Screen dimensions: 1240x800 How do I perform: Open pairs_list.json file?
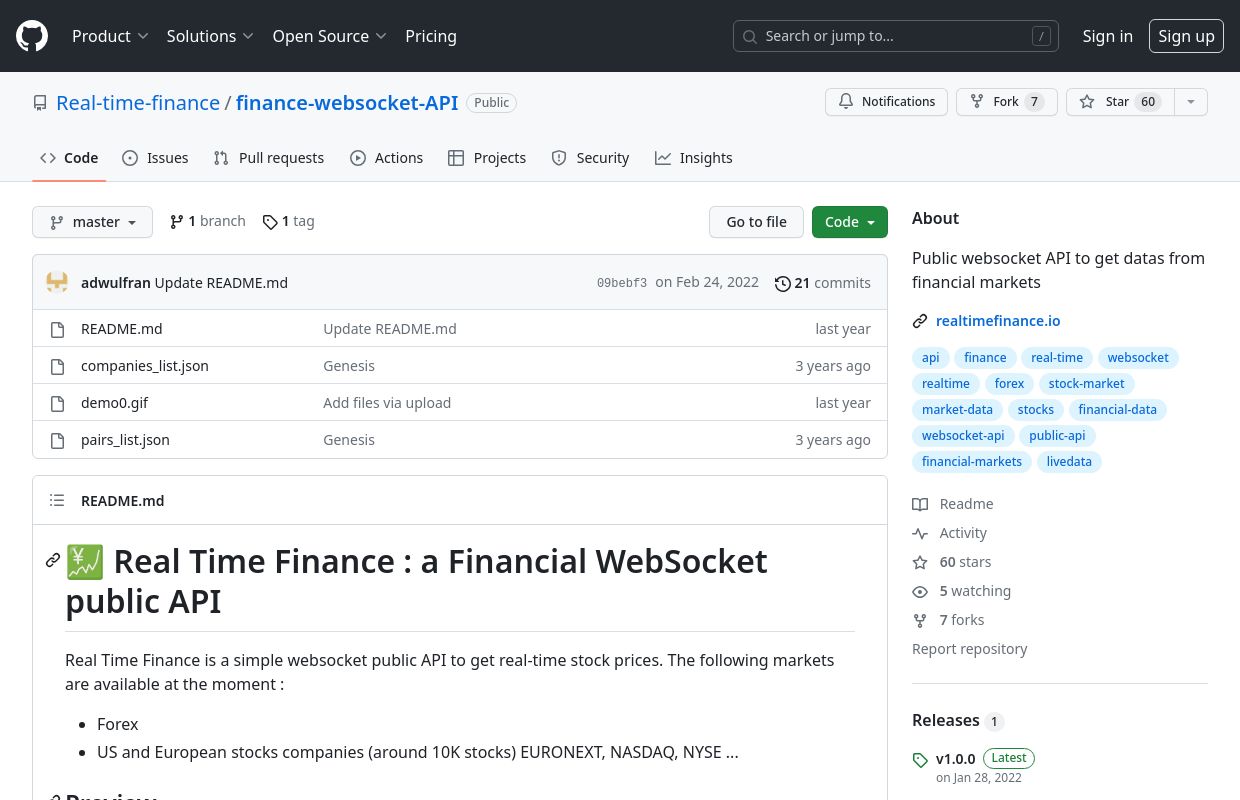(125, 440)
